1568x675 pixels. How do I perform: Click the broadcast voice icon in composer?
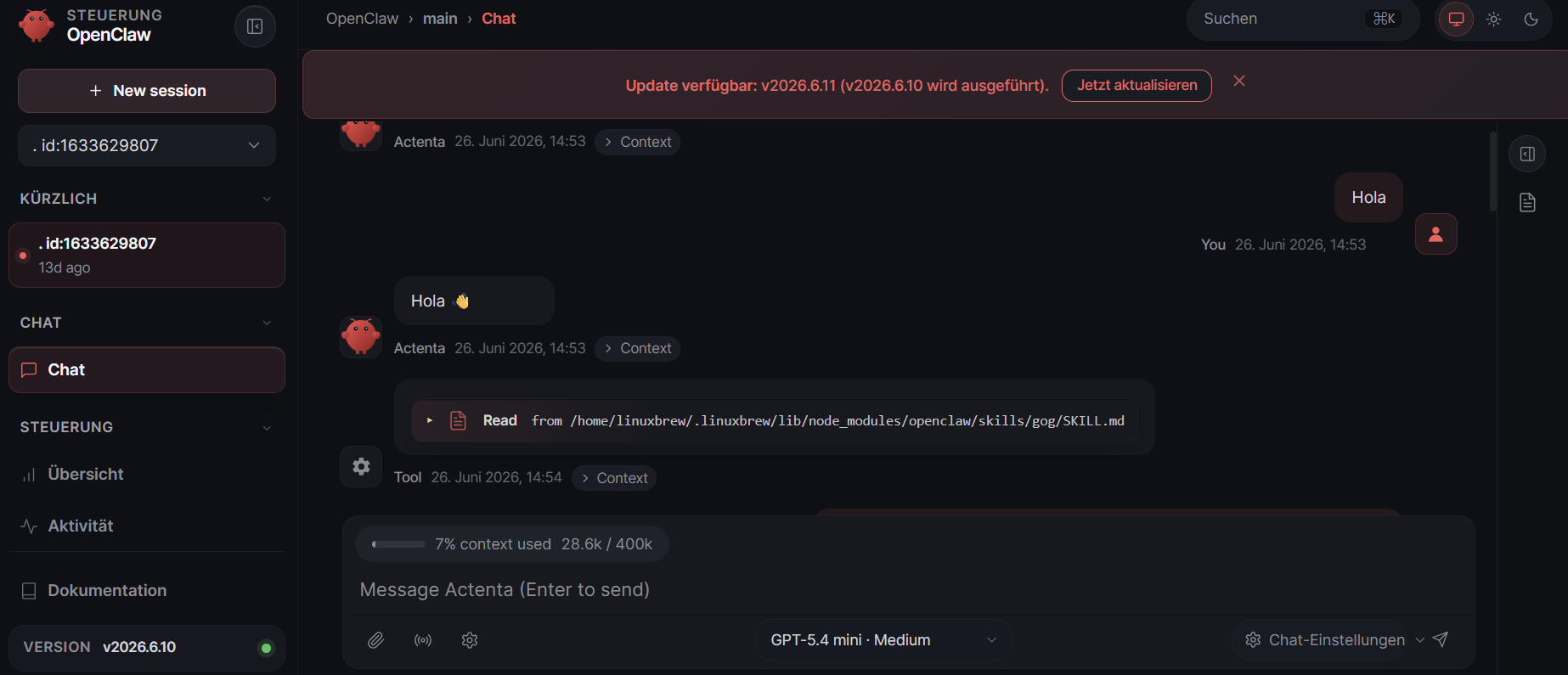click(x=423, y=640)
